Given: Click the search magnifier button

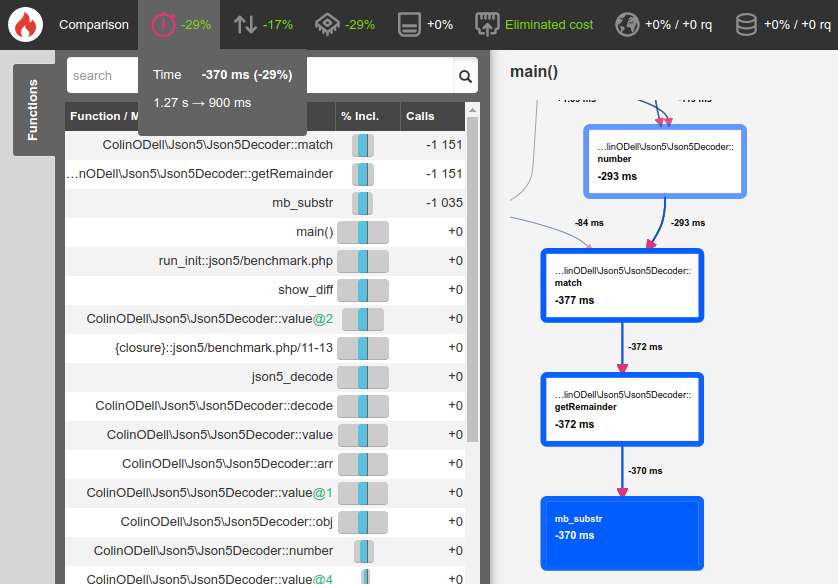Looking at the screenshot, I should coord(465,75).
